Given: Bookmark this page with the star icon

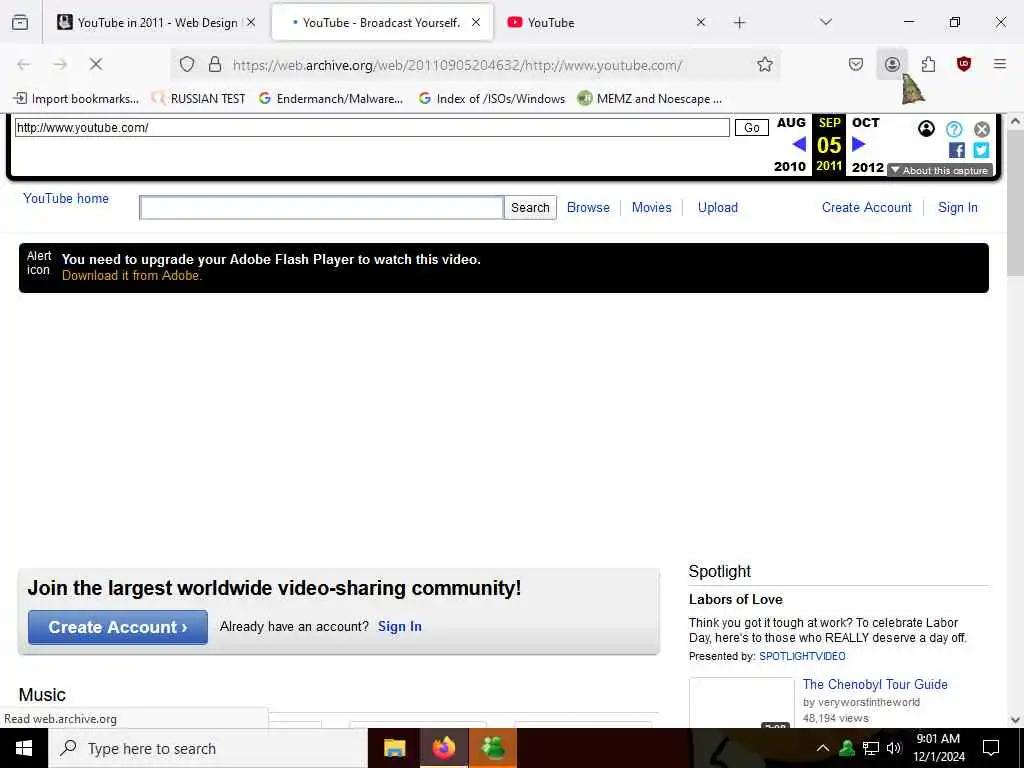Looking at the screenshot, I should (x=765, y=64).
